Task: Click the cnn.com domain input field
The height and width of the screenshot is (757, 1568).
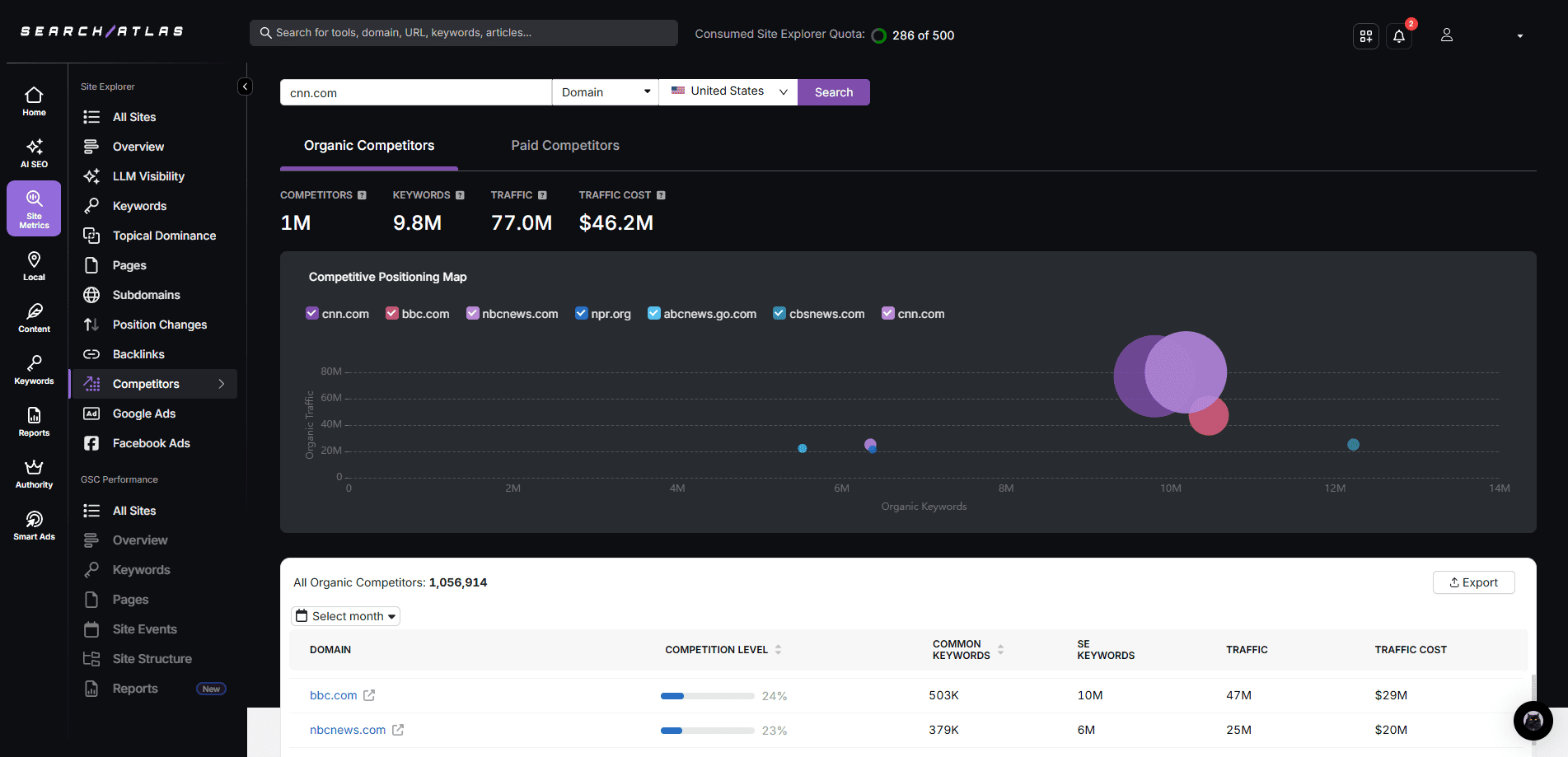Action: tap(416, 92)
